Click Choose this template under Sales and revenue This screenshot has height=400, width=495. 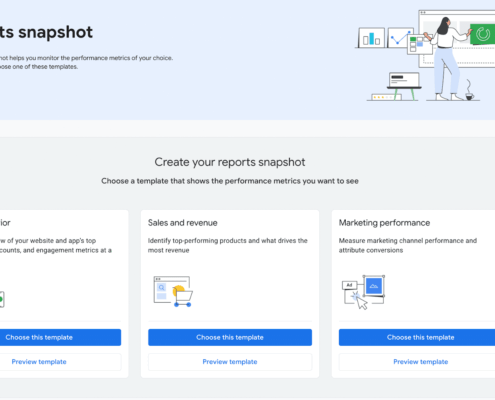230,337
